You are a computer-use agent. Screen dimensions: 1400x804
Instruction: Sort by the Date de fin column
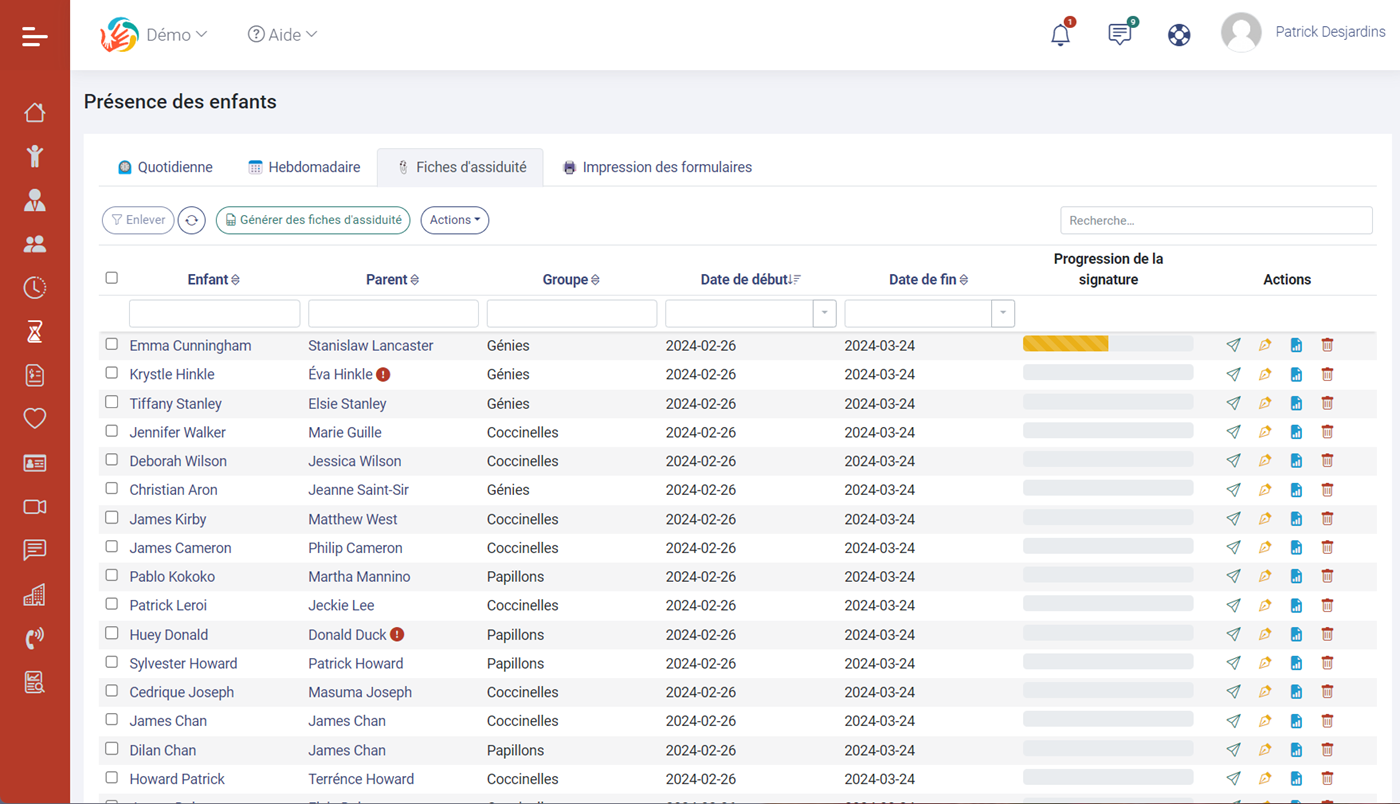coord(929,280)
